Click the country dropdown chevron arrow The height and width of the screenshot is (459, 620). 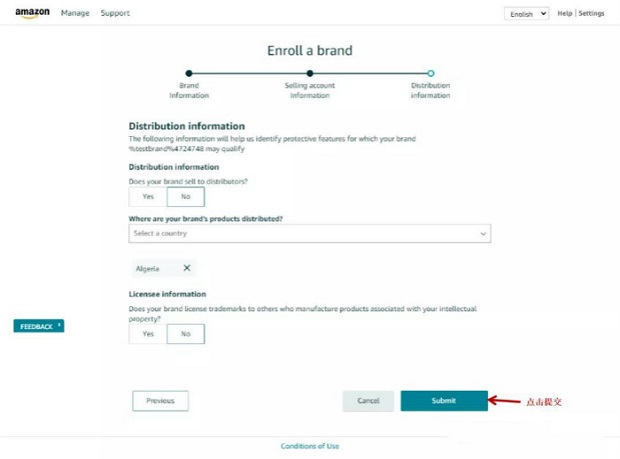click(483, 234)
